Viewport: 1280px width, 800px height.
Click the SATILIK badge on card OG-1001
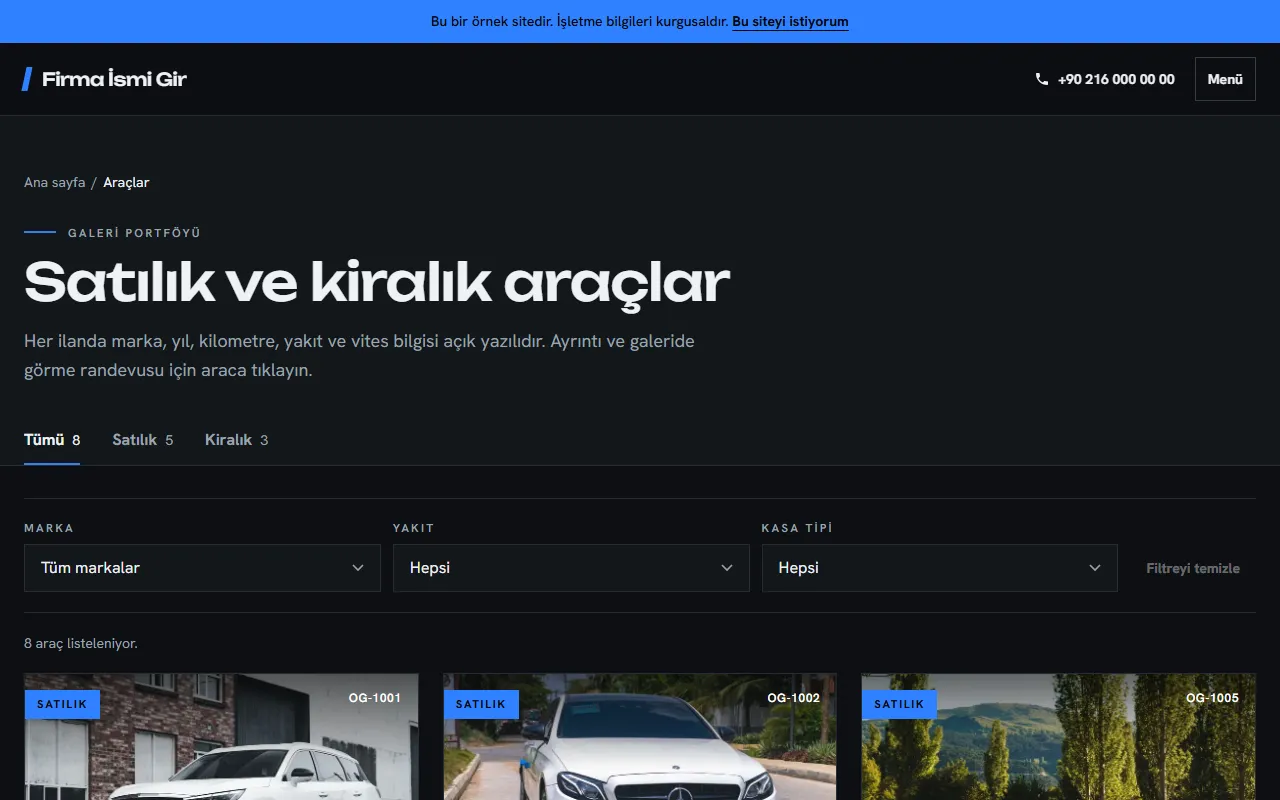click(x=62, y=704)
